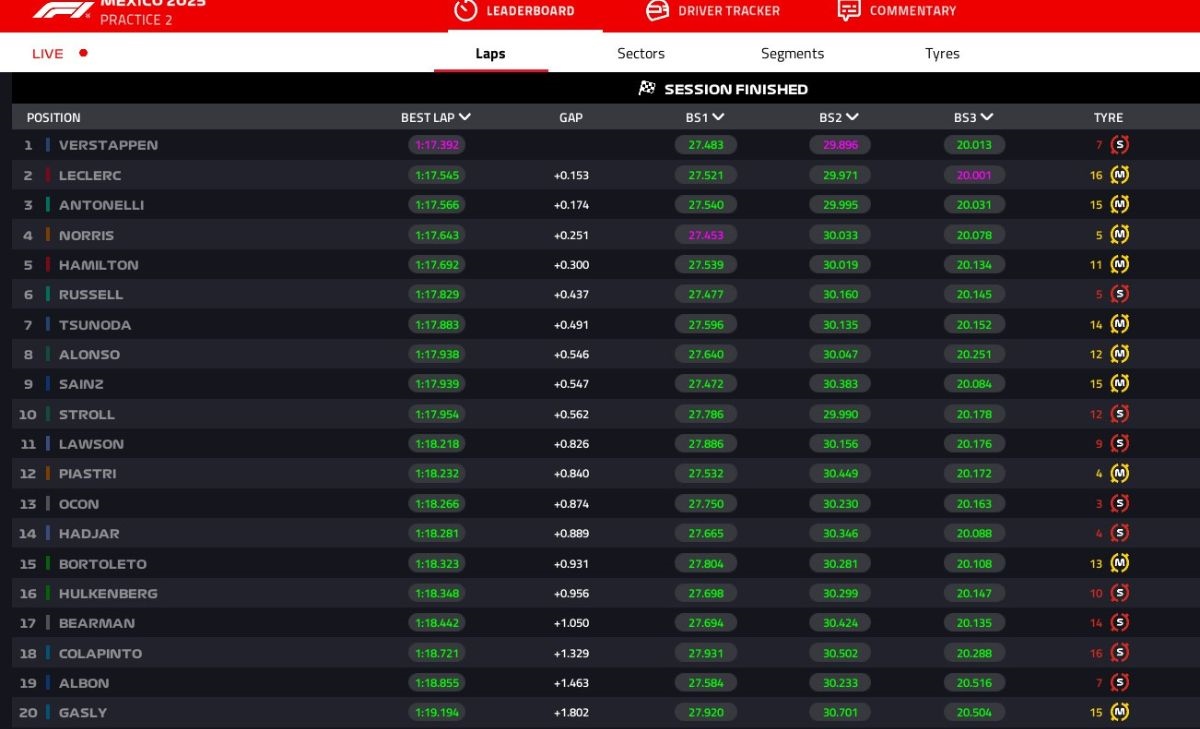The width and height of the screenshot is (1200, 729).
Task: Click Russell's soft tyre icon
Action: pyautogui.click(x=1120, y=295)
